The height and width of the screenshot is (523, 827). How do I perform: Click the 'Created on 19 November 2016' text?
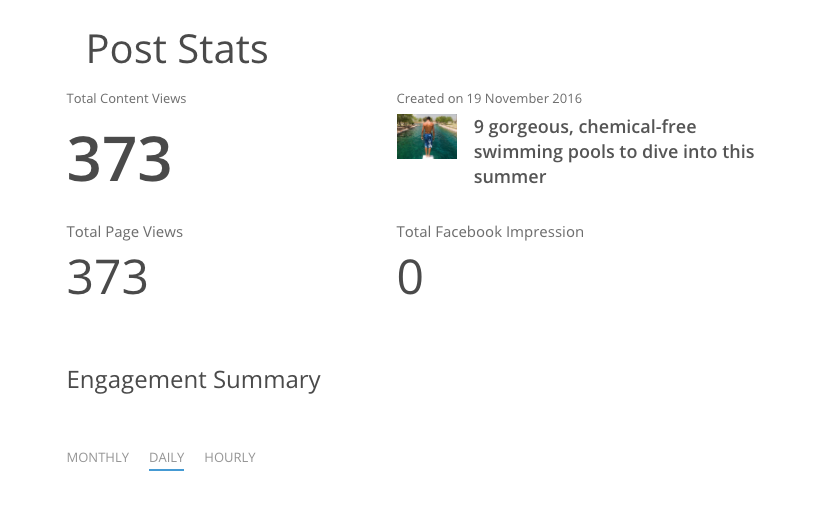point(489,99)
